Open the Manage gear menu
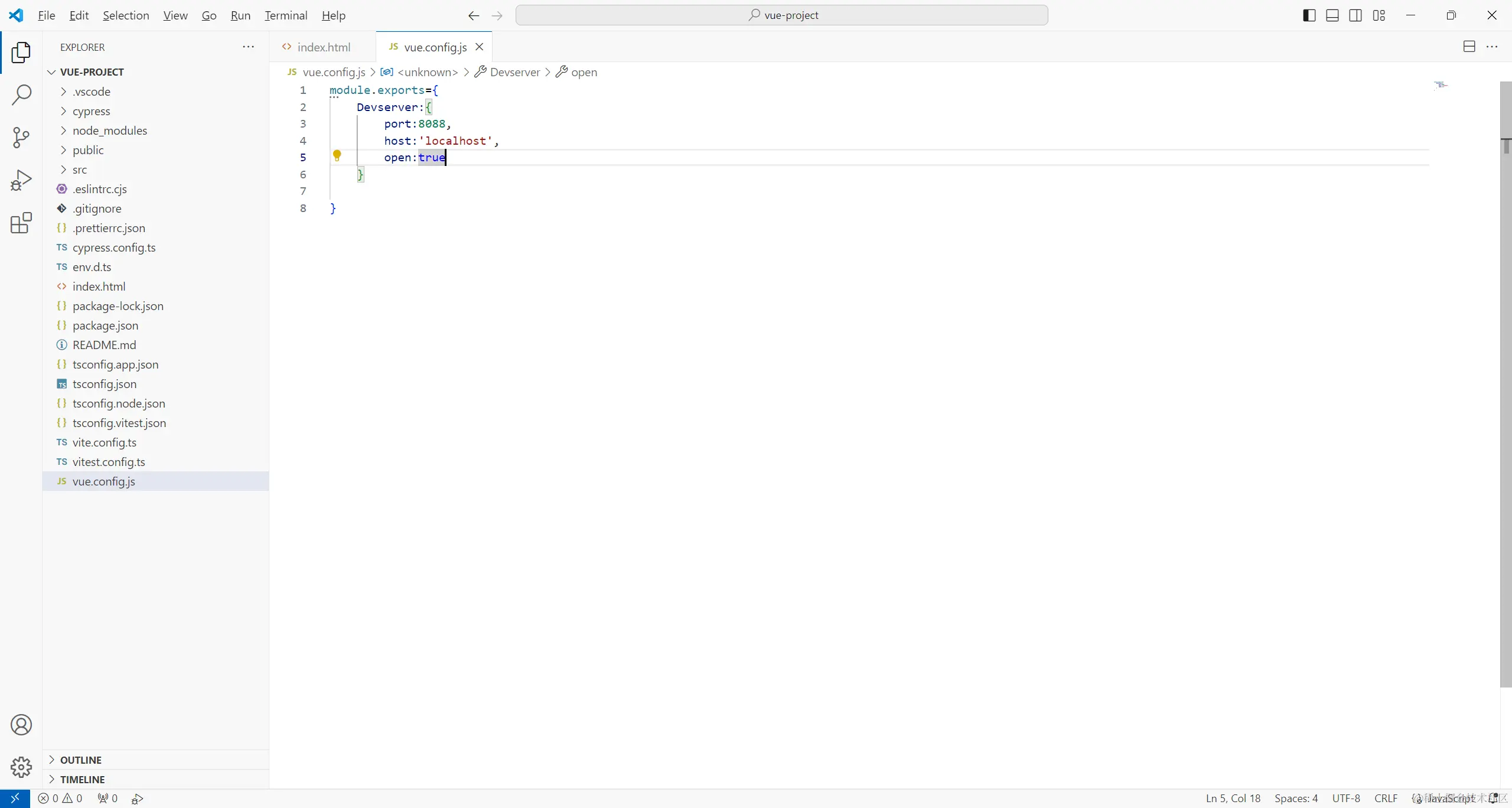Screen dimensions: 1512x808 21,767
